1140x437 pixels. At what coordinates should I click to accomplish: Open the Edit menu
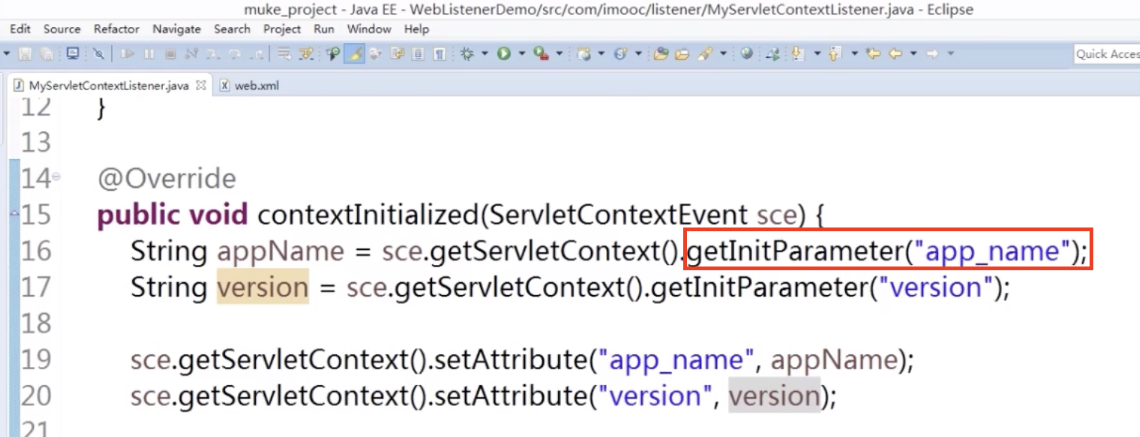pyautogui.click(x=20, y=29)
